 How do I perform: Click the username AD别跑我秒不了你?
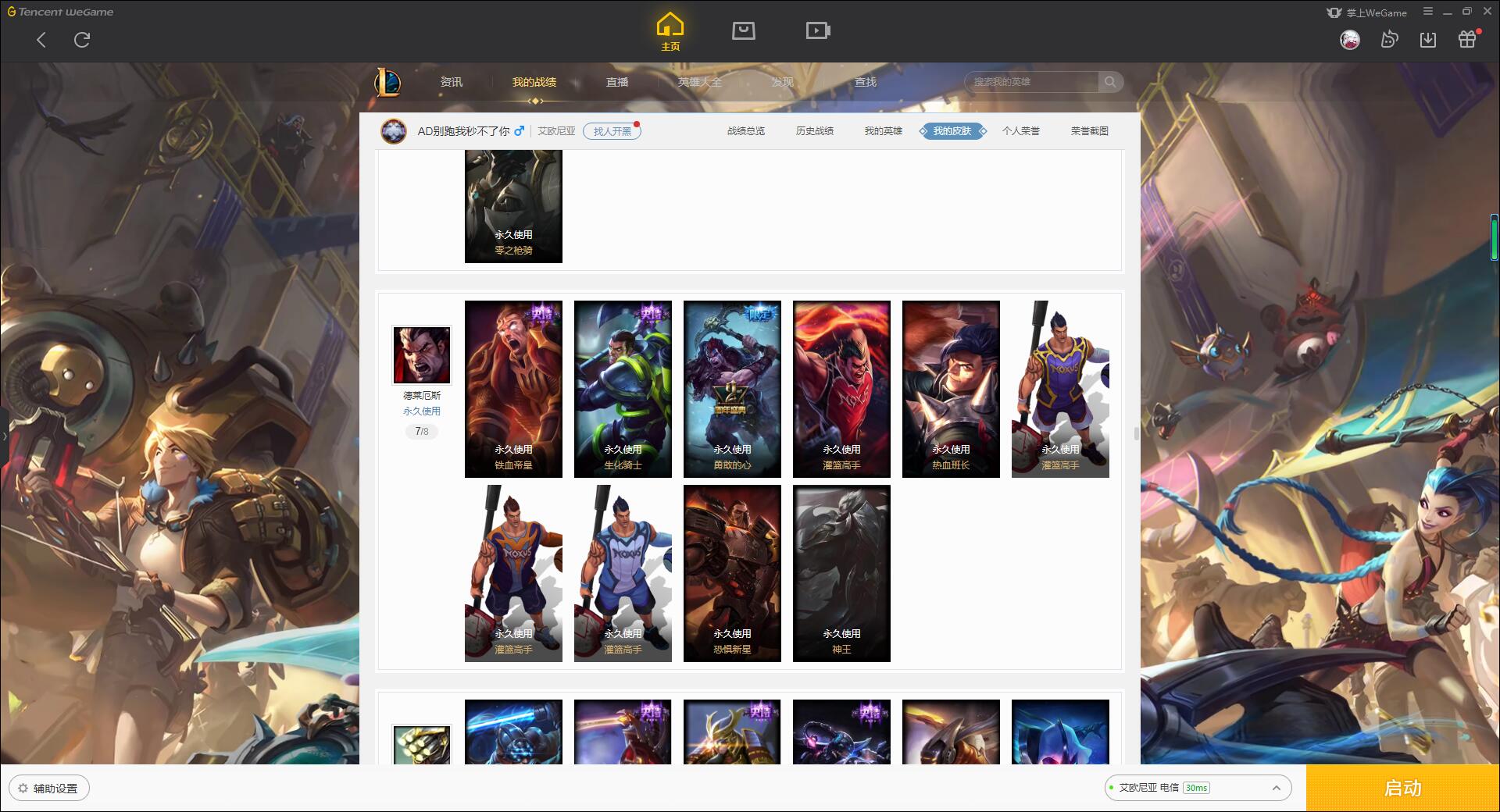click(x=463, y=131)
